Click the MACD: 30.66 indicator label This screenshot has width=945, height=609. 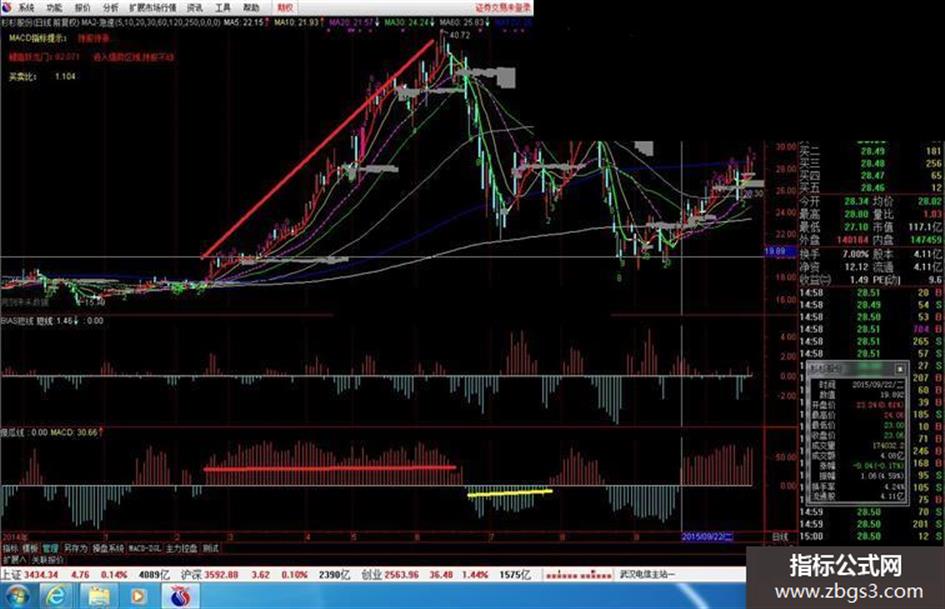point(76,432)
